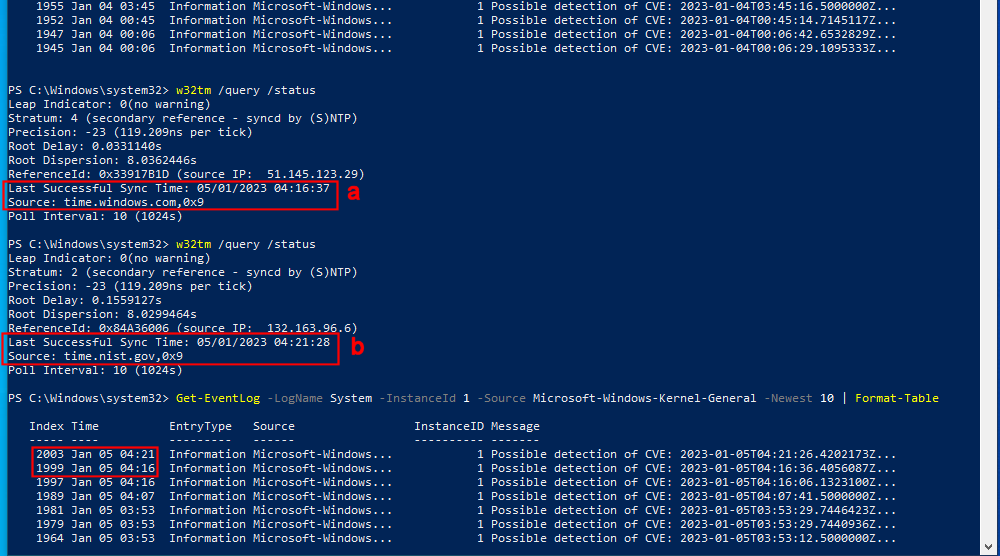Image resolution: width=1000 pixels, height=556 pixels.
Task: Click the "EntryType" column header
Action: coord(200,426)
